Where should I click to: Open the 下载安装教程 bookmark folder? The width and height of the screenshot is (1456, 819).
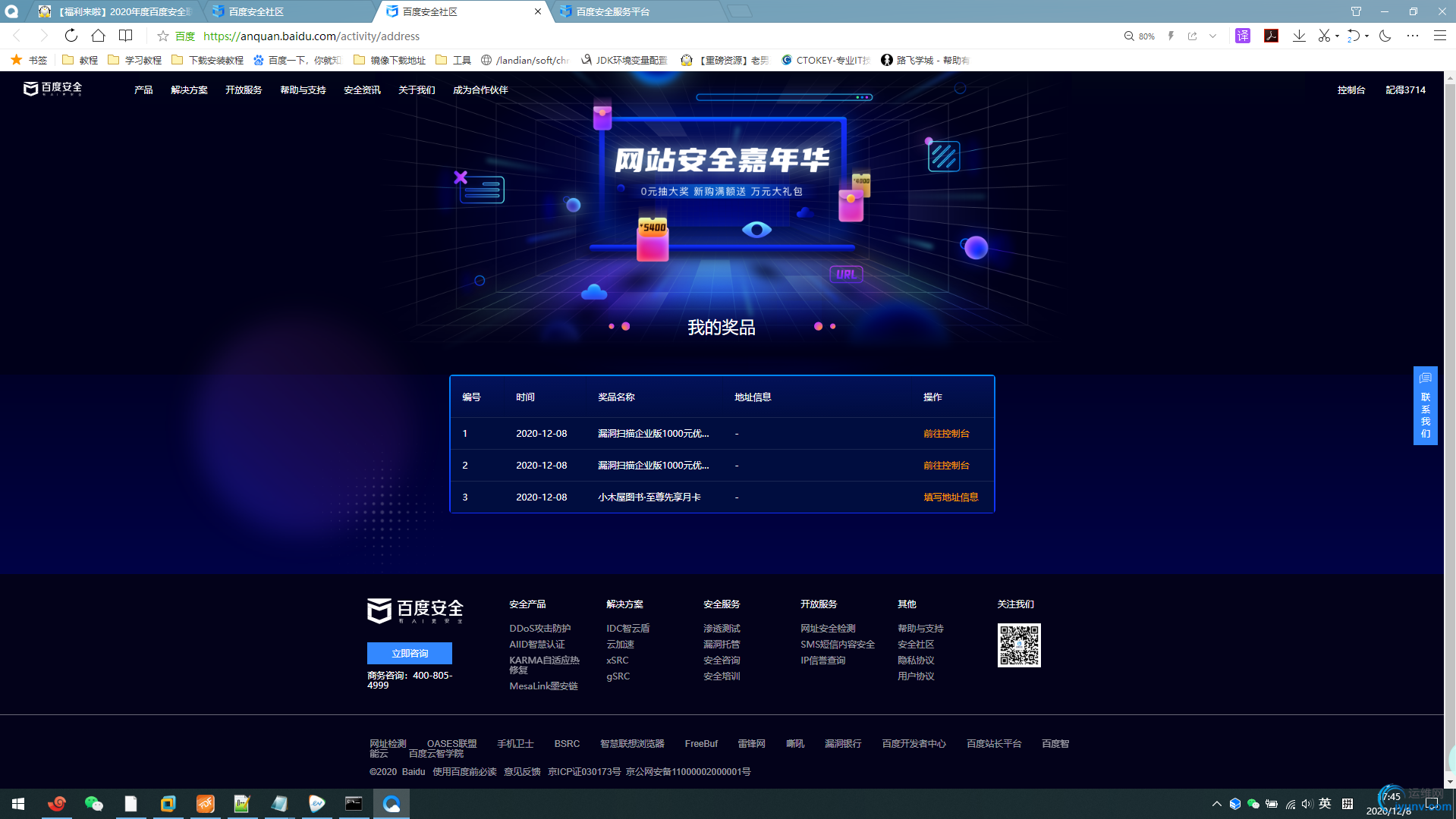[x=207, y=60]
